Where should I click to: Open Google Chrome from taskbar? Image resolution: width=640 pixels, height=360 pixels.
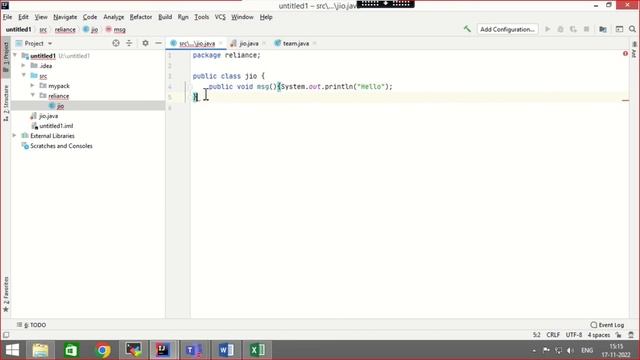103,350
